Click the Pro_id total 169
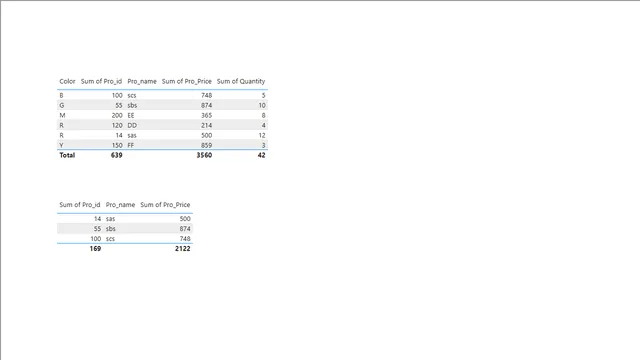Image resolution: width=640 pixels, height=360 pixels. coord(95,249)
